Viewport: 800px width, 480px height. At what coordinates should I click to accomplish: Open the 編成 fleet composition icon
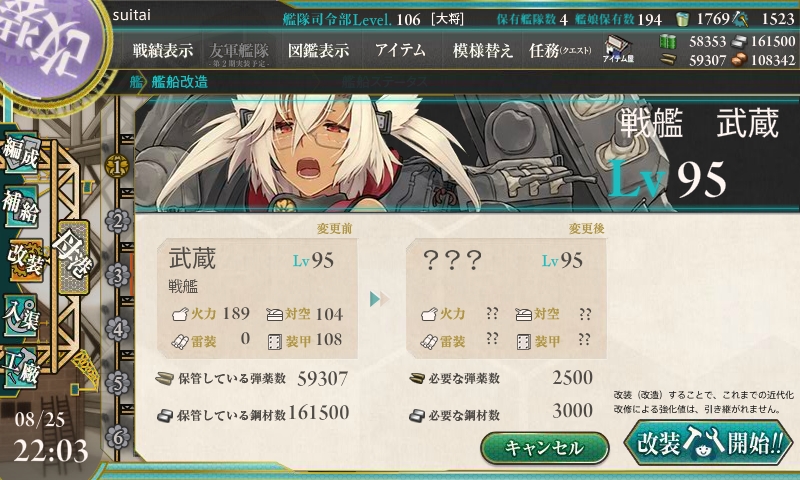coord(21,153)
